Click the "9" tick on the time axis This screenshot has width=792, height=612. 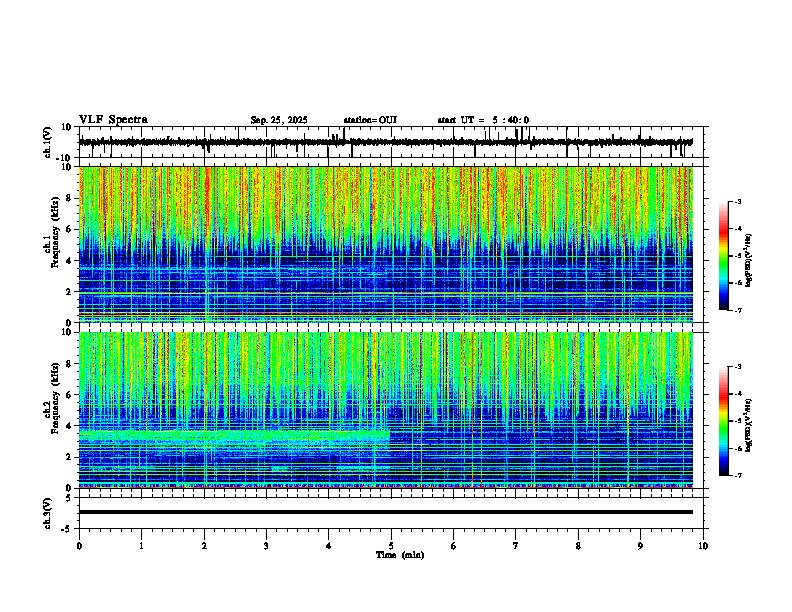click(640, 546)
